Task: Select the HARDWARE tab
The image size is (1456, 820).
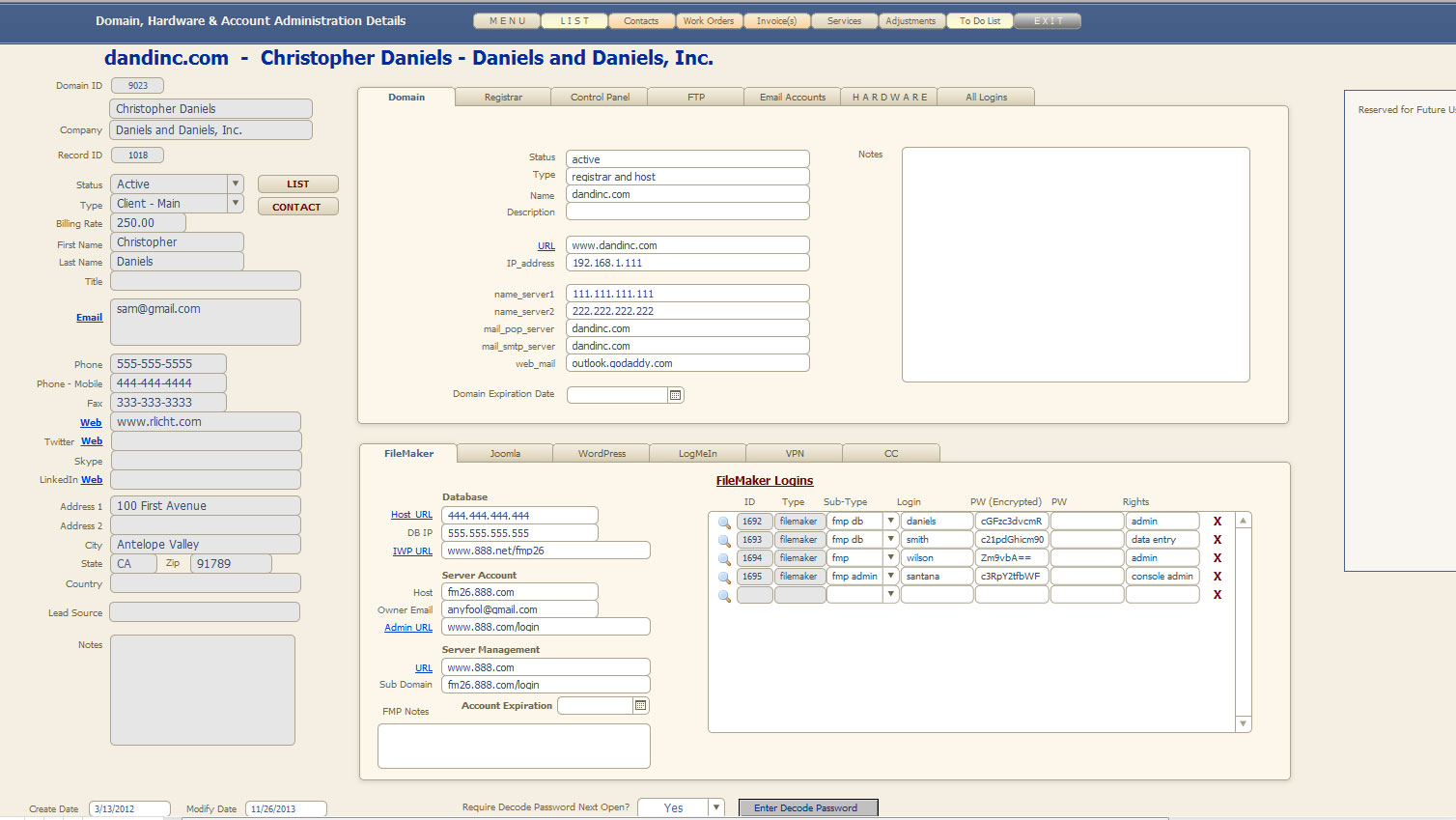Action: 889,97
